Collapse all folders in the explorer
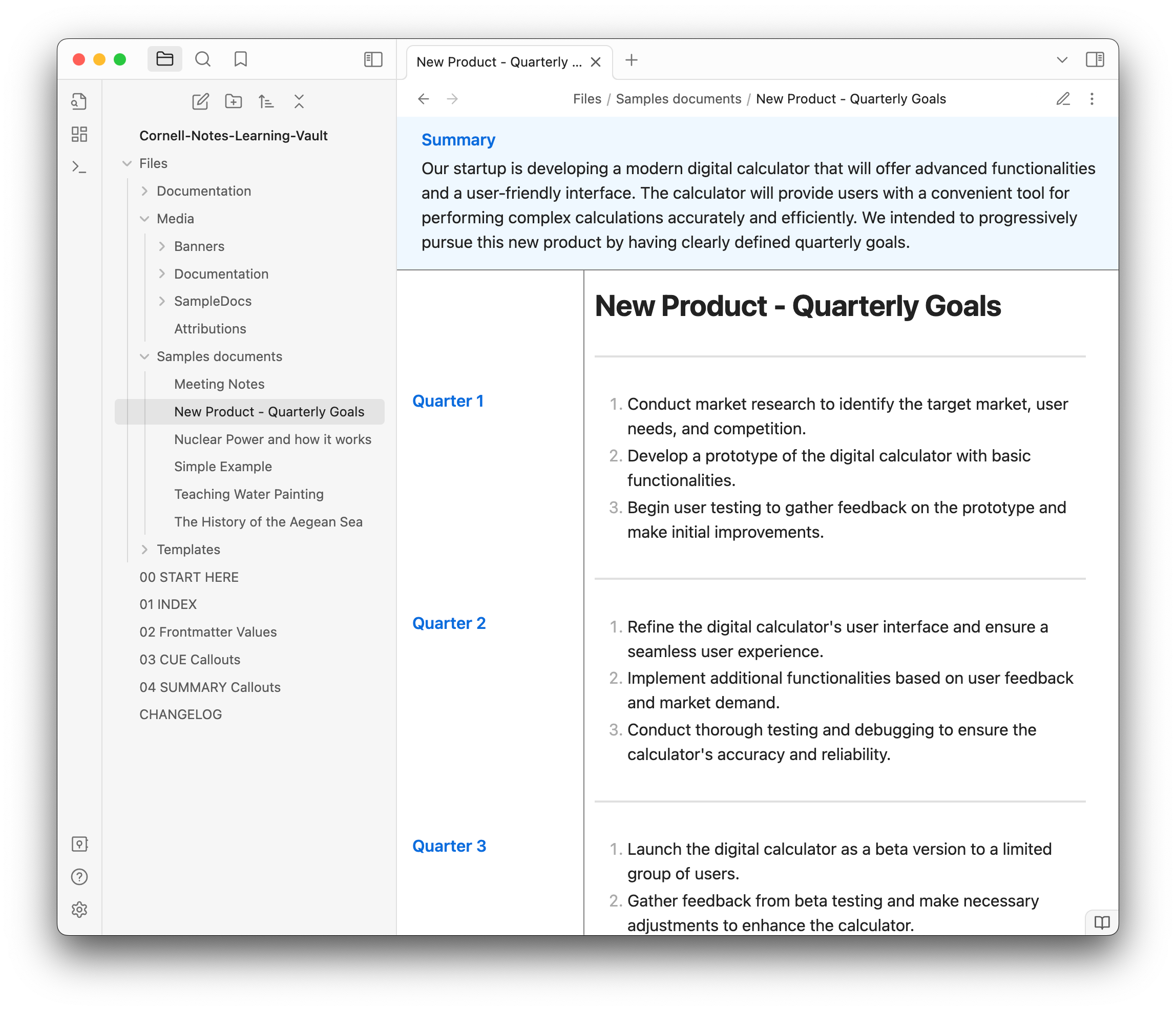 pos(299,101)
